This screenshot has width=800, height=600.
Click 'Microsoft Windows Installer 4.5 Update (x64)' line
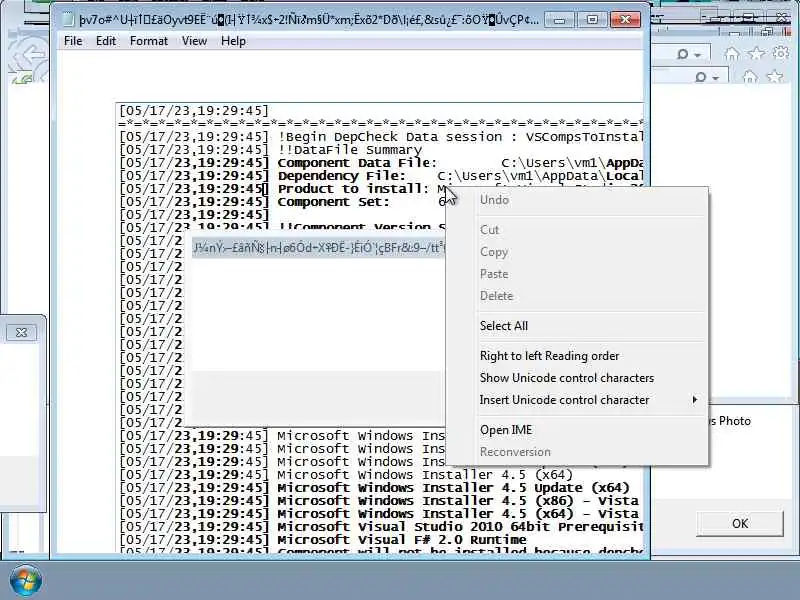(x=374, y=488)
